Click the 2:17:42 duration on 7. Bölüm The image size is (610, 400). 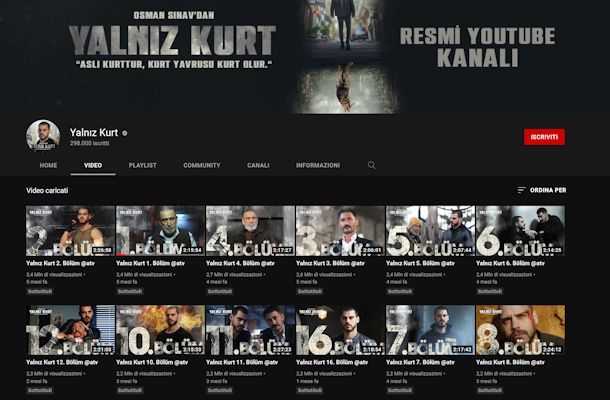(x=462, y=349)
